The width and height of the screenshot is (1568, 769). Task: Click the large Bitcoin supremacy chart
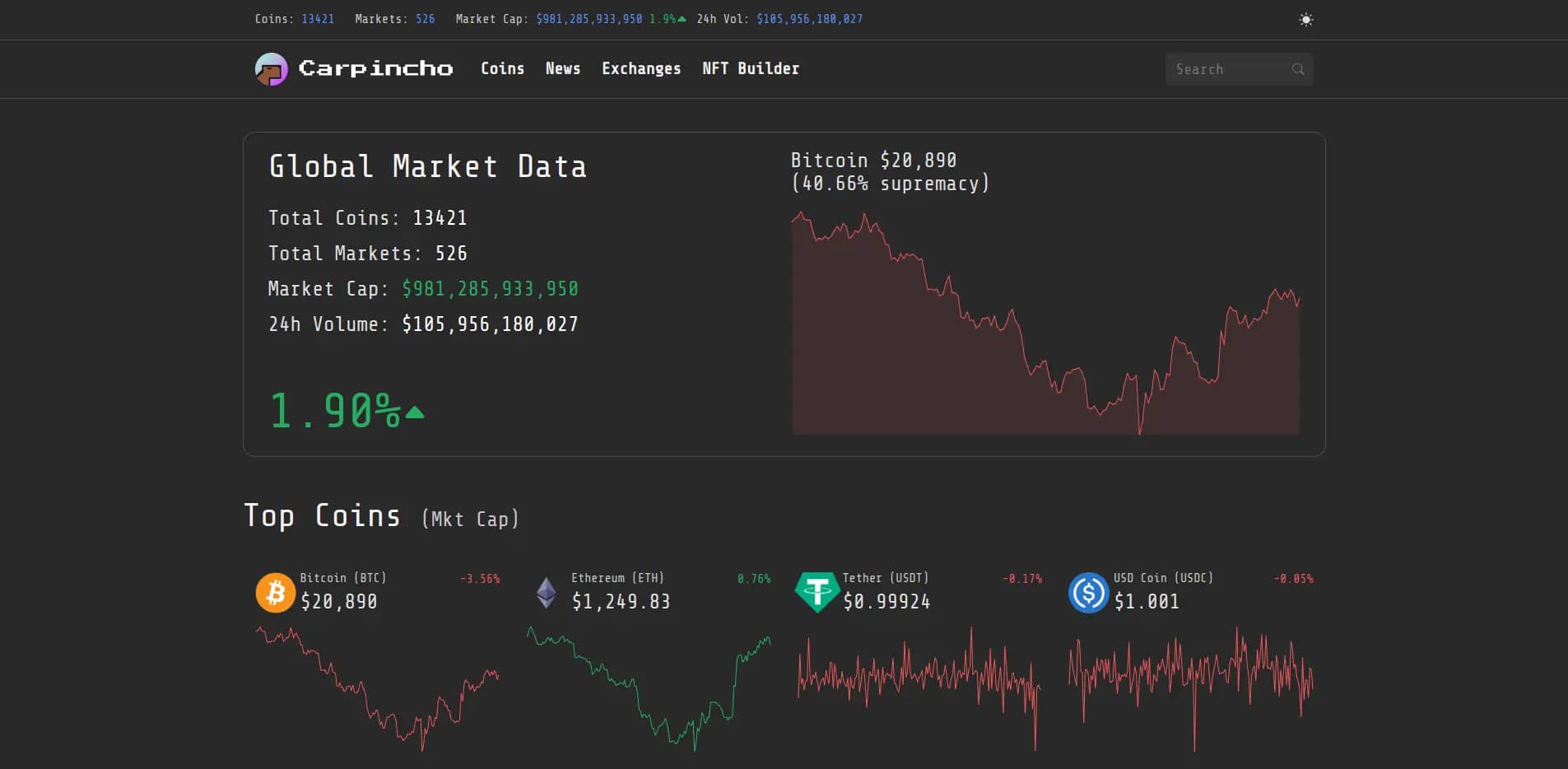pos(1045,323)
